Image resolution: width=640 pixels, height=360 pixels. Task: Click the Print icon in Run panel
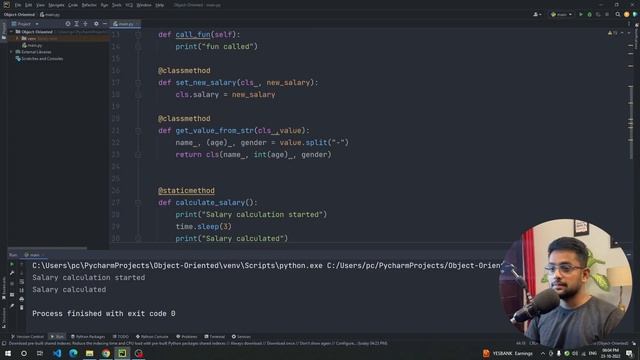click(22, 299)
